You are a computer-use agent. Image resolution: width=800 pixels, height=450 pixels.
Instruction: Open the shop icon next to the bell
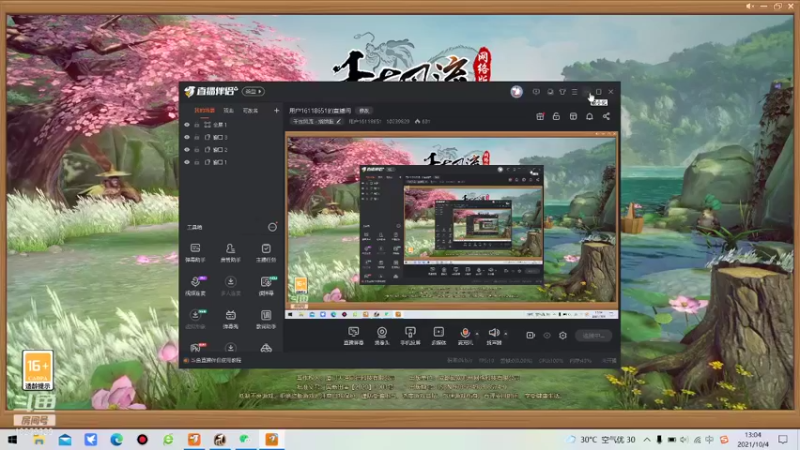click(x=573, y=116)
